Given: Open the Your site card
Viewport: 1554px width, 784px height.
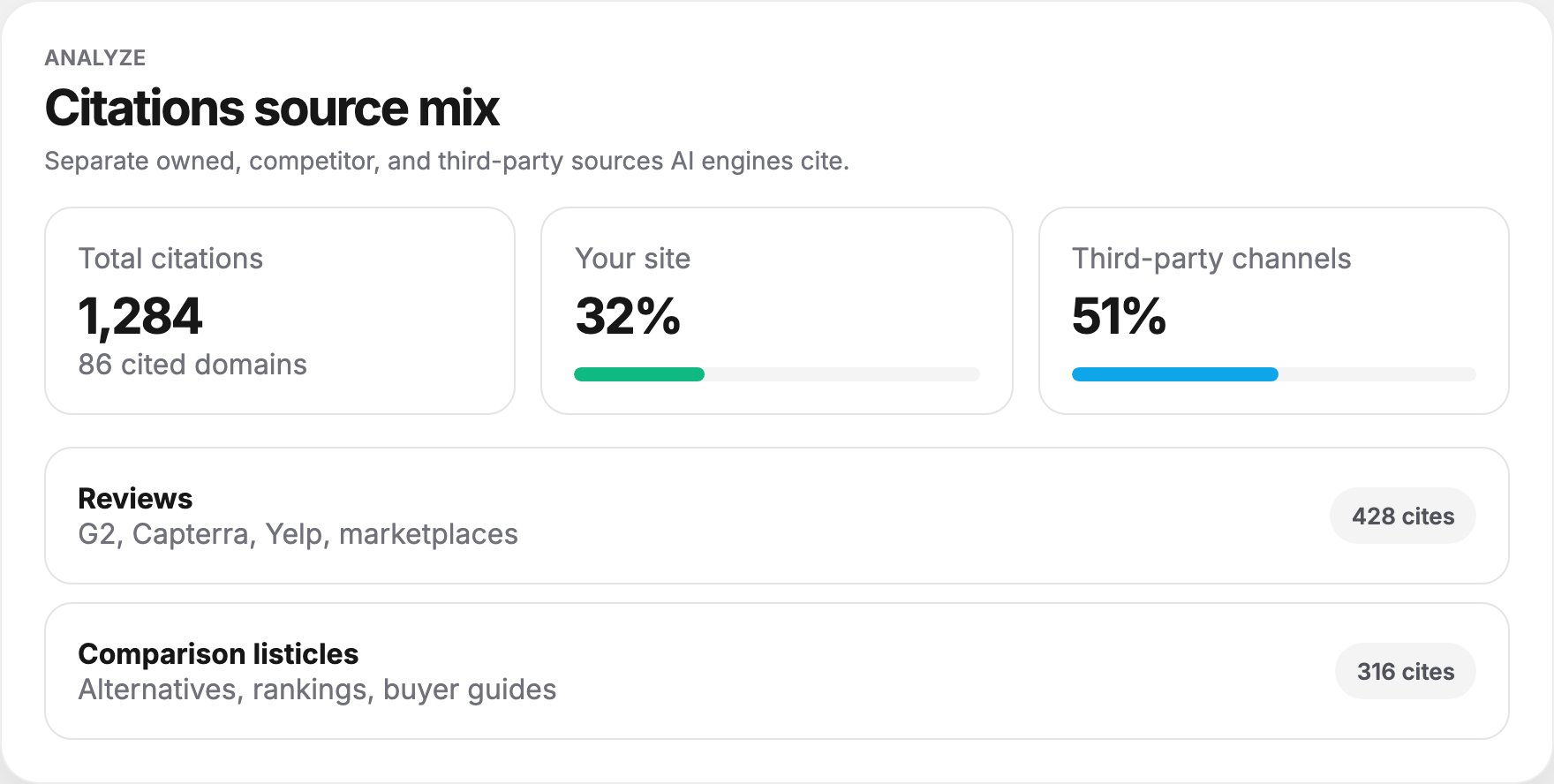Looking at the screenshot, I should [x=777, y=311].
